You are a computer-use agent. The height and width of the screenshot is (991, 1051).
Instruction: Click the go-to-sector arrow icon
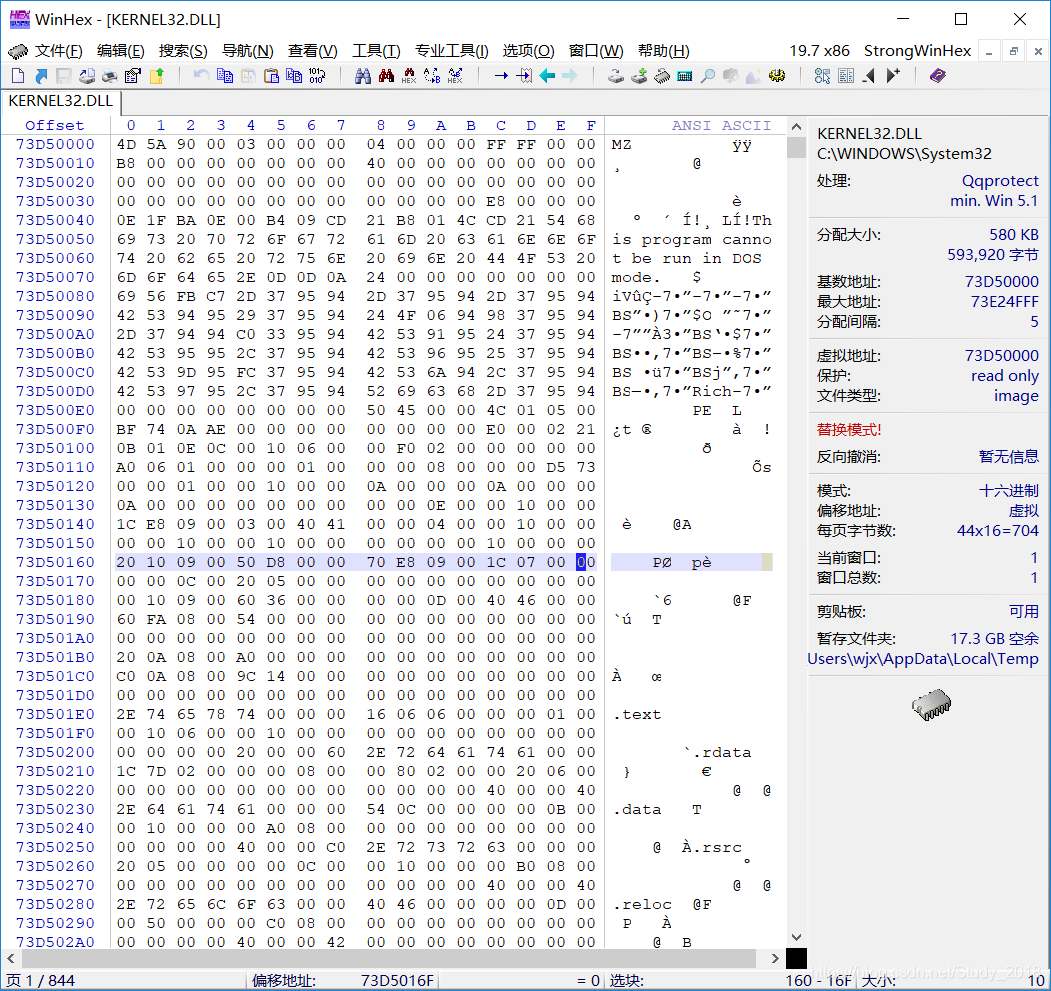pos(524,76)
